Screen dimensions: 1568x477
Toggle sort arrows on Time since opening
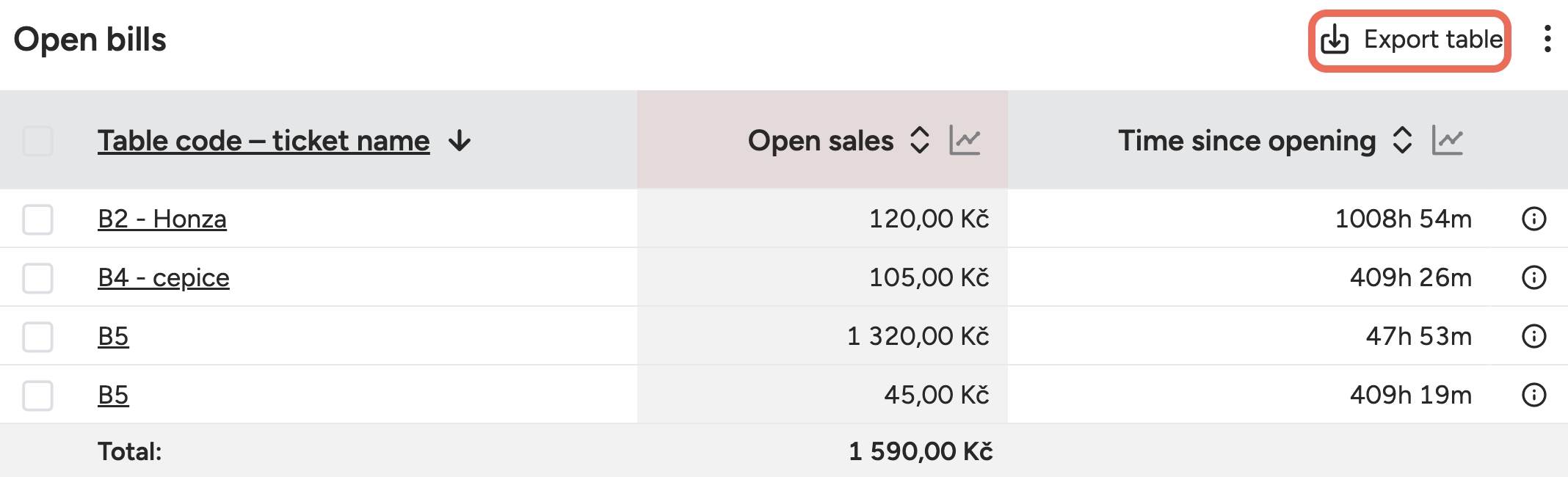point(1402,140)
